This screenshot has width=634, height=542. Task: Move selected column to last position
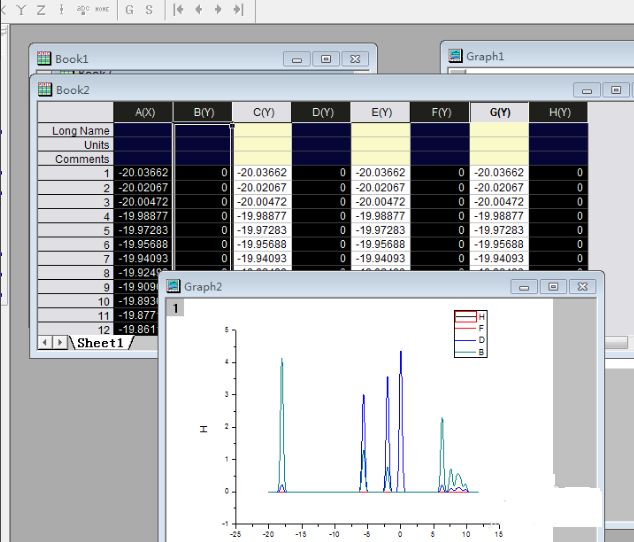tap(239, 9)
